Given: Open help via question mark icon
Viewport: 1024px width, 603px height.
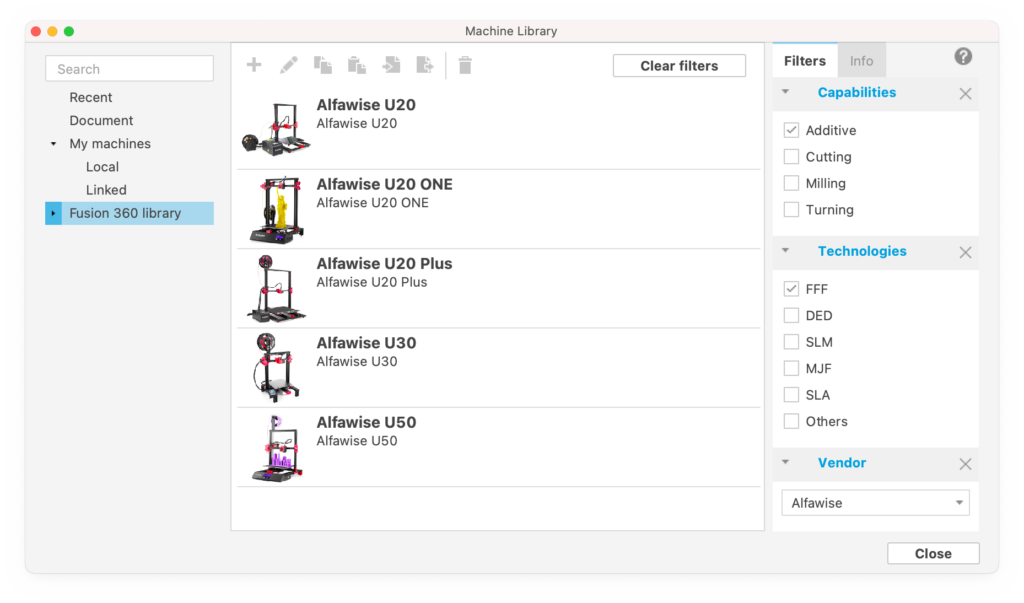Looking at the screenshot, I should pos(963,57).
